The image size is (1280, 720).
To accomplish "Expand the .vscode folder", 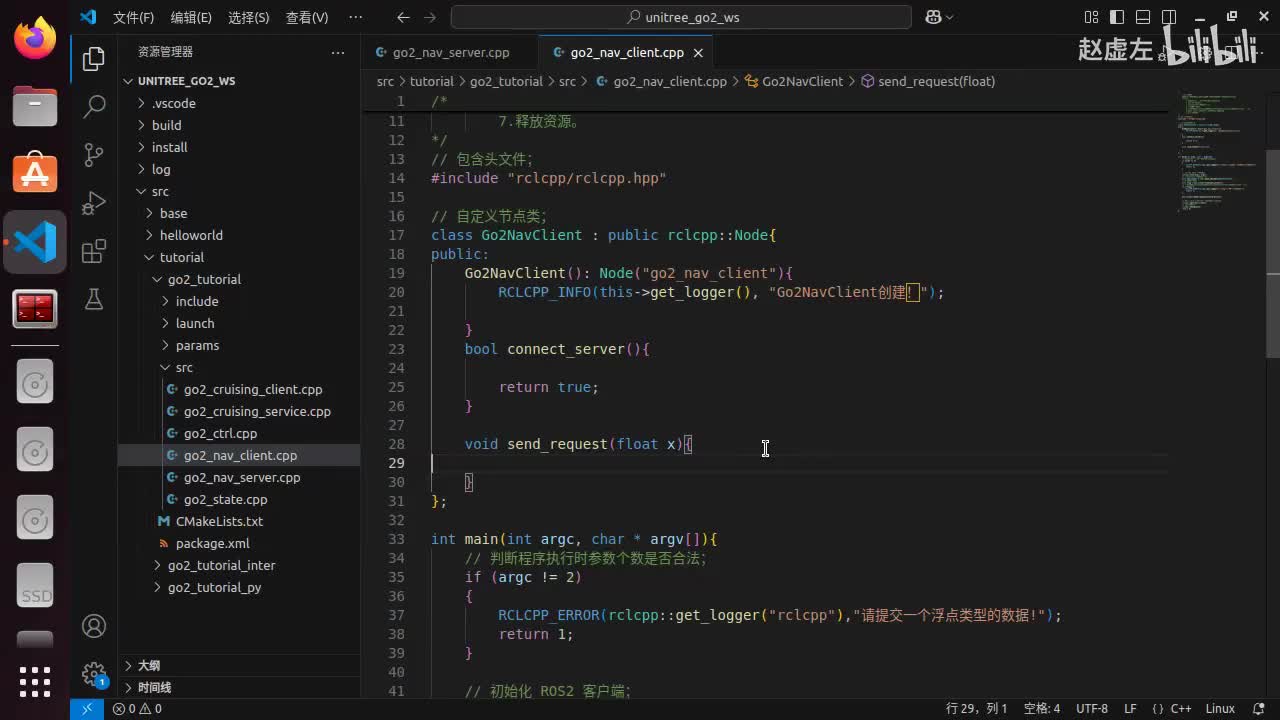I will [x=239, y=103].
